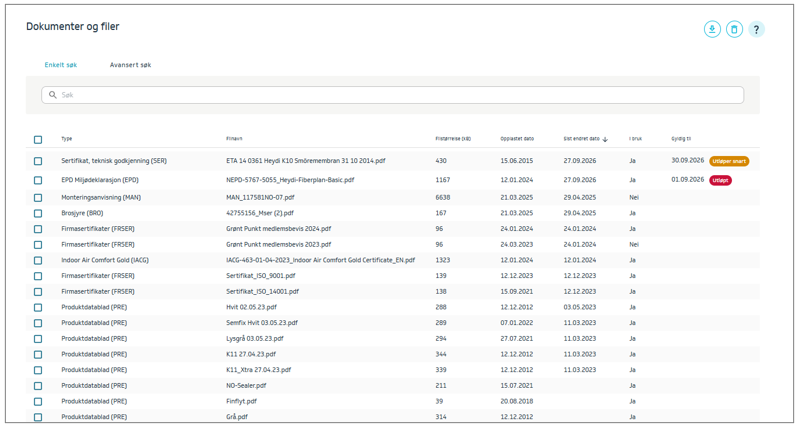Image resolution: width=799 pixels, height=429 pixels.
Task: Click the sort arrow next to Sist endret dato
Action: [x=605, y=139]
